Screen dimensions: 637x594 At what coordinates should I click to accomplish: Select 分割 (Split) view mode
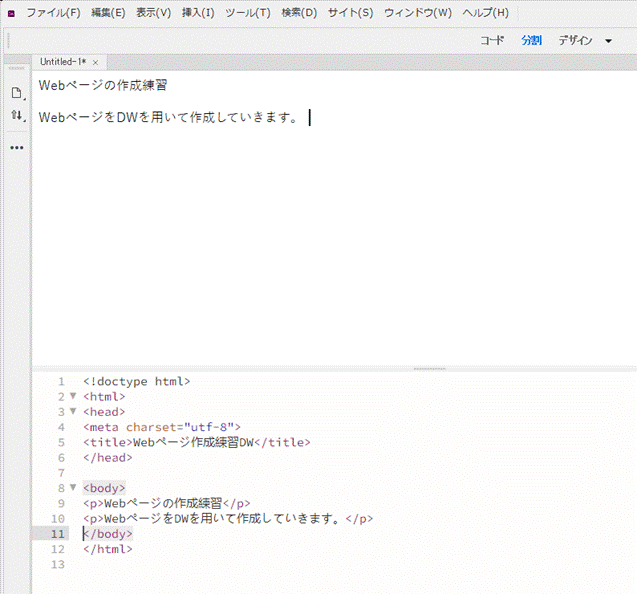tap(531, 41)
